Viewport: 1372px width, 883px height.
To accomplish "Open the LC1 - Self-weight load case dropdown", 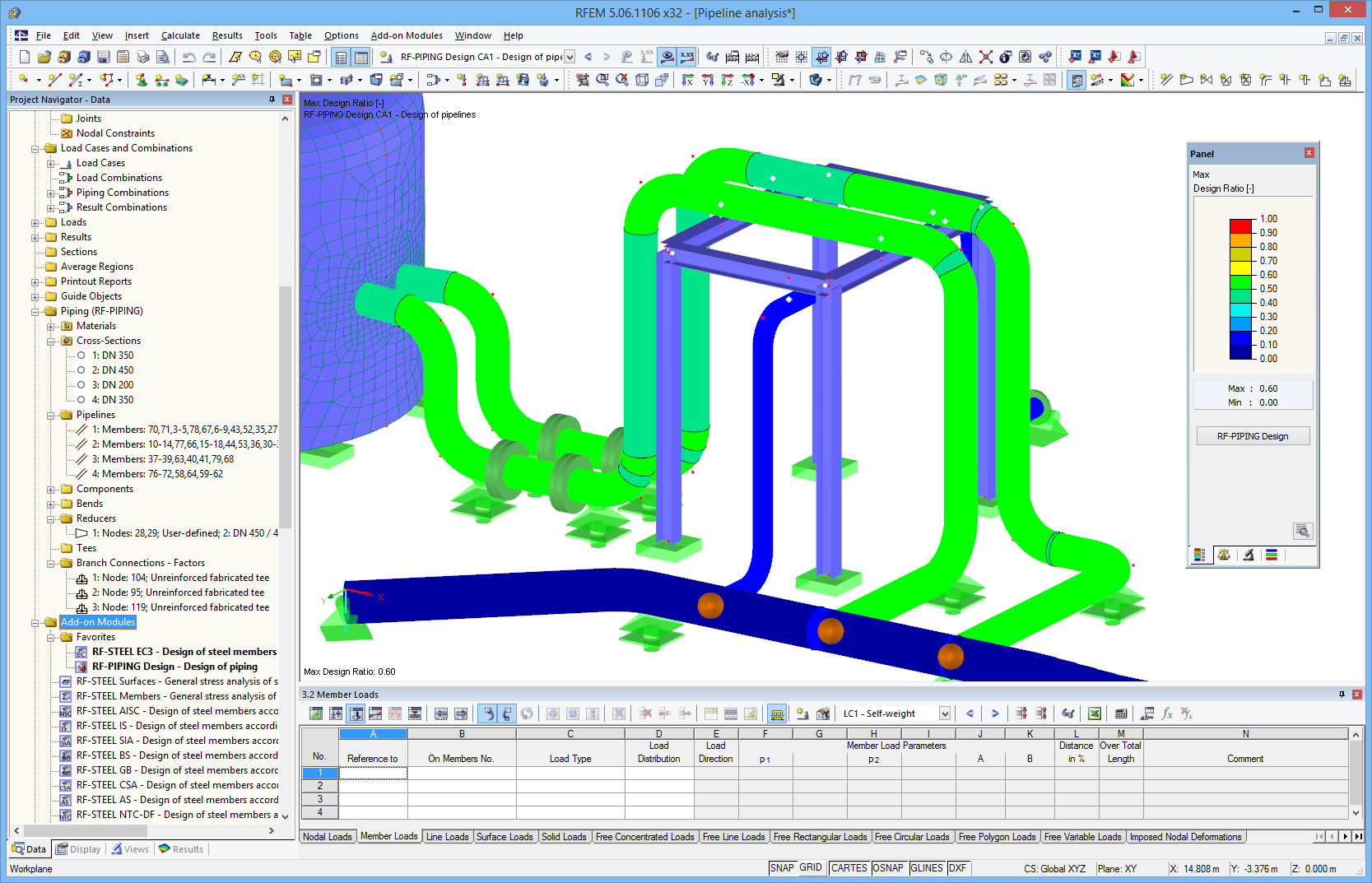I will pos(943,713).
